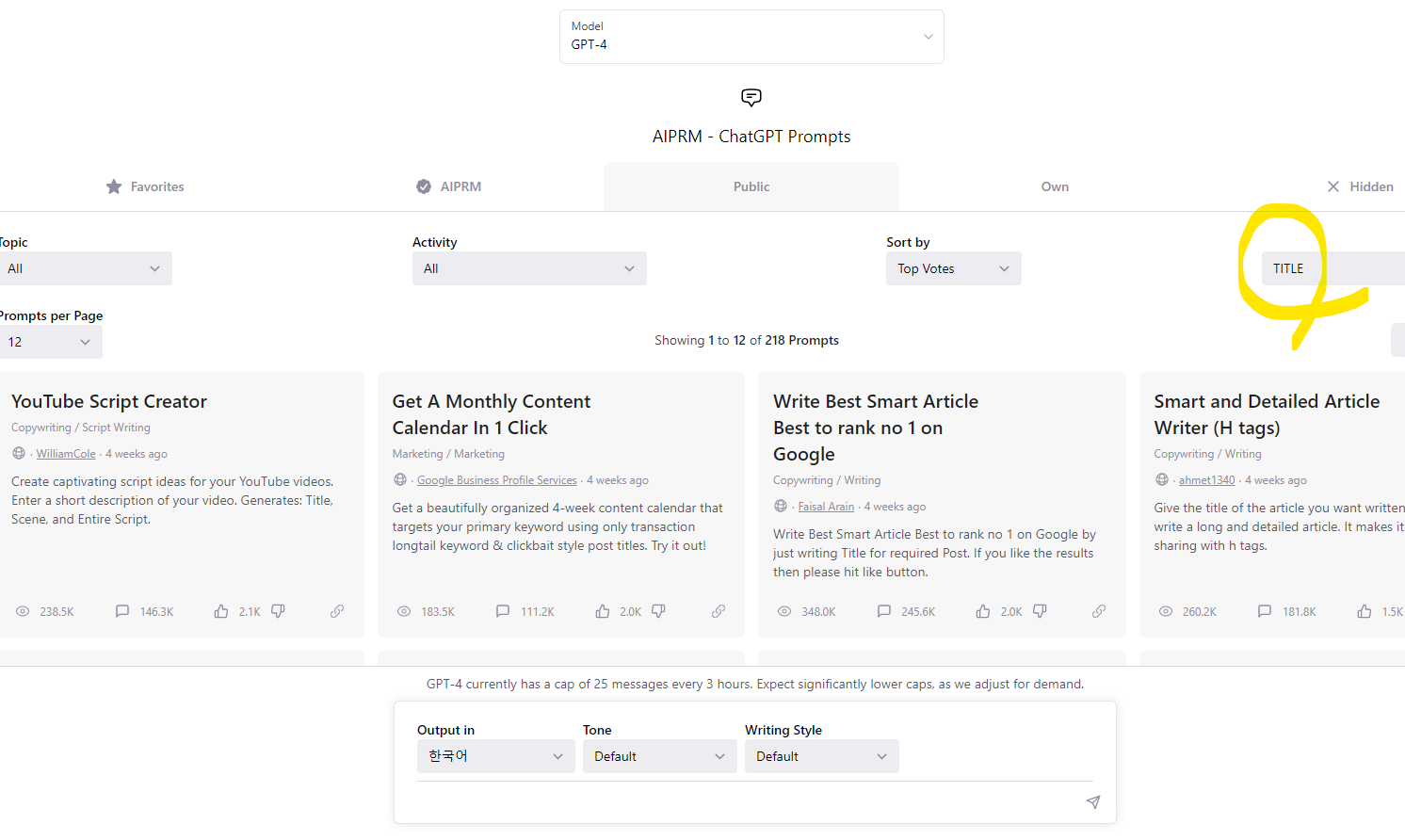
Task: Visit Faisal Arain author link
Action: pyautogui.click(x=826, y=507)
